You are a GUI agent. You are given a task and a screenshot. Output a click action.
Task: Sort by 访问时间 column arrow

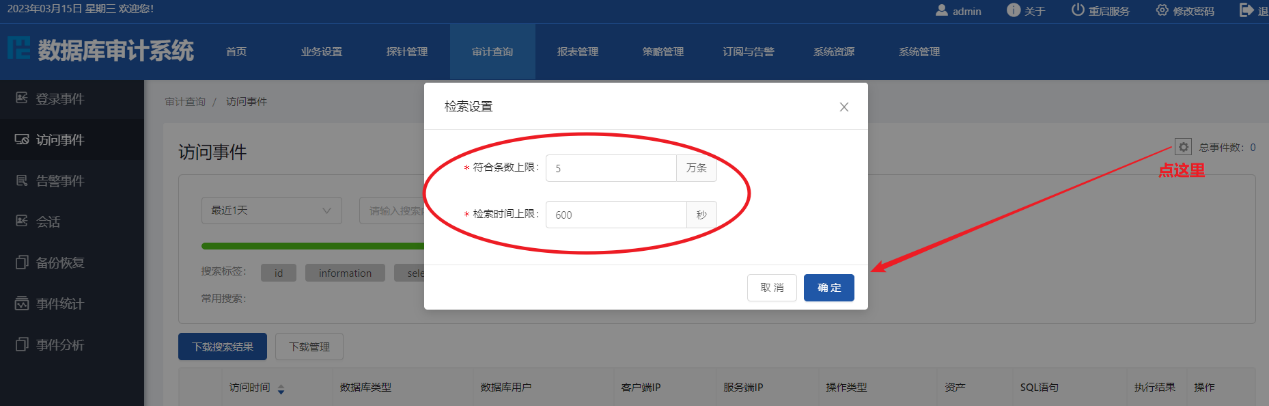pos(281,389)
